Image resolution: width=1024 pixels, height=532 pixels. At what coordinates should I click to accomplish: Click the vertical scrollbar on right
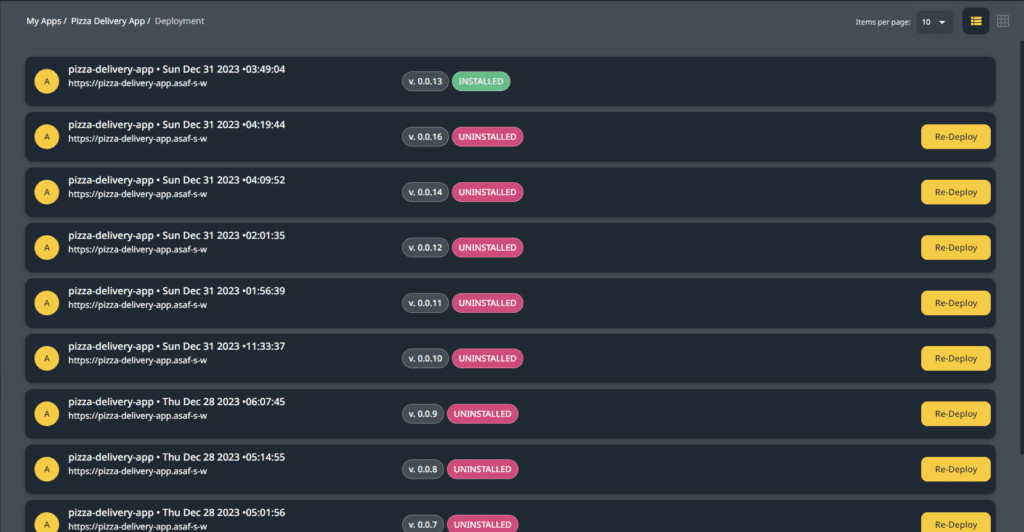point(1021,248)
